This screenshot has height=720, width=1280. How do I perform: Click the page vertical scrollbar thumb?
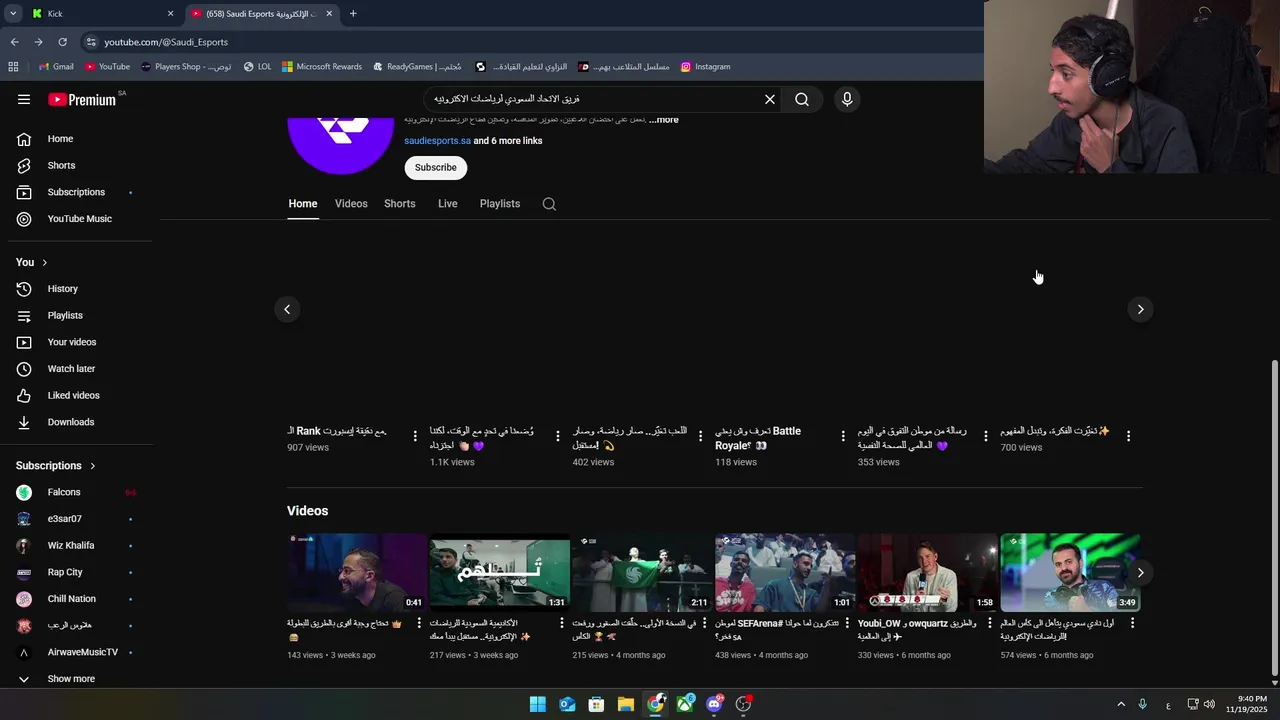tap(1274, 518)
